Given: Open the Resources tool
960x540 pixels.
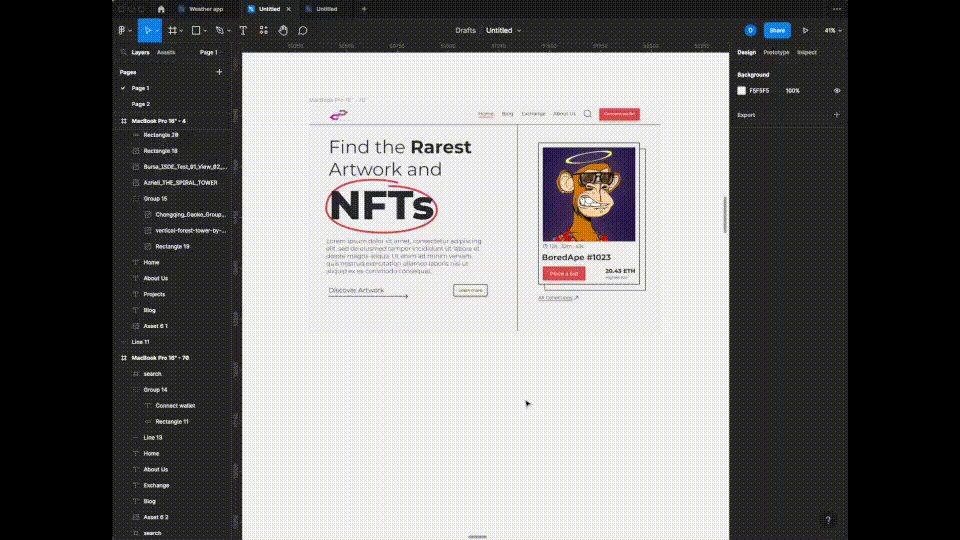Looking at the screenshot, I should [x=263, y=31].
